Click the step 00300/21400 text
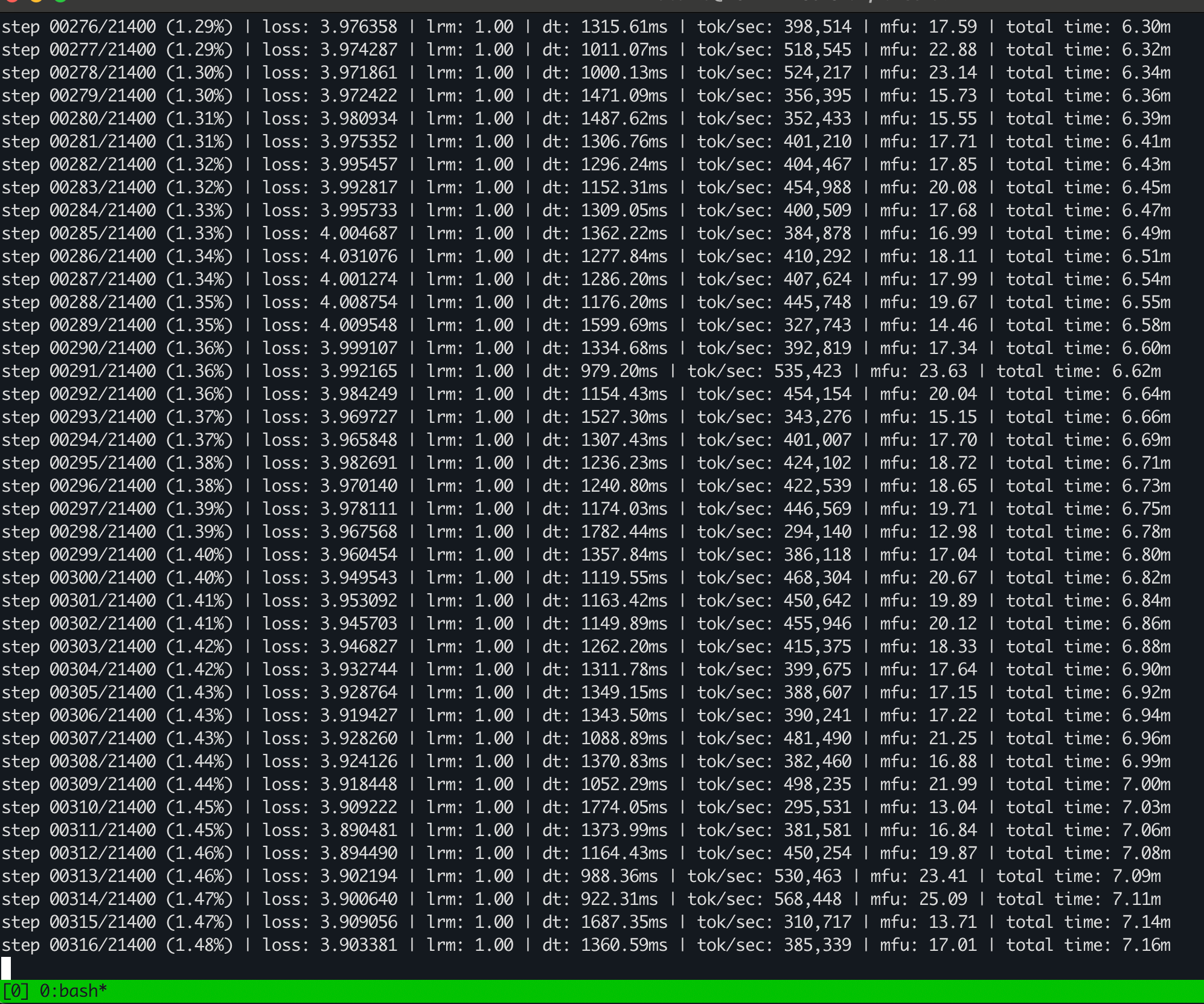The width and height of the screenshot is (1204, 1004). (x=78, y=578)
